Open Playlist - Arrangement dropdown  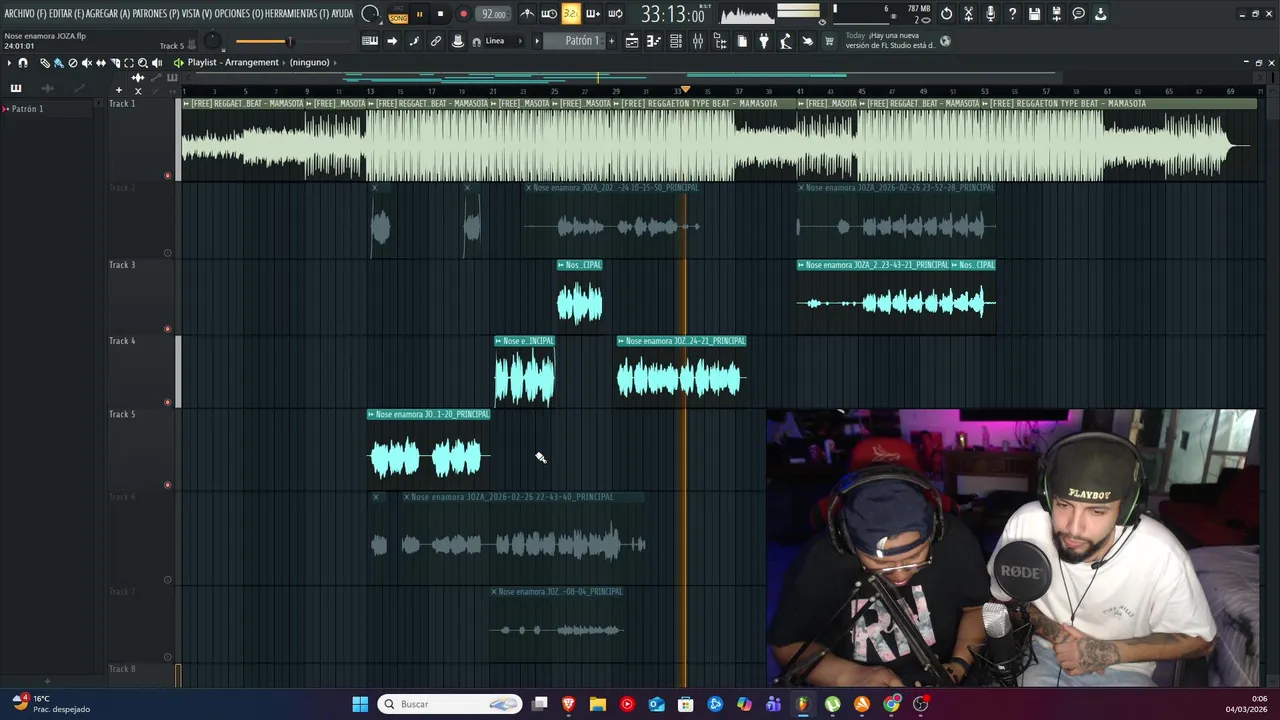(233, 62)
